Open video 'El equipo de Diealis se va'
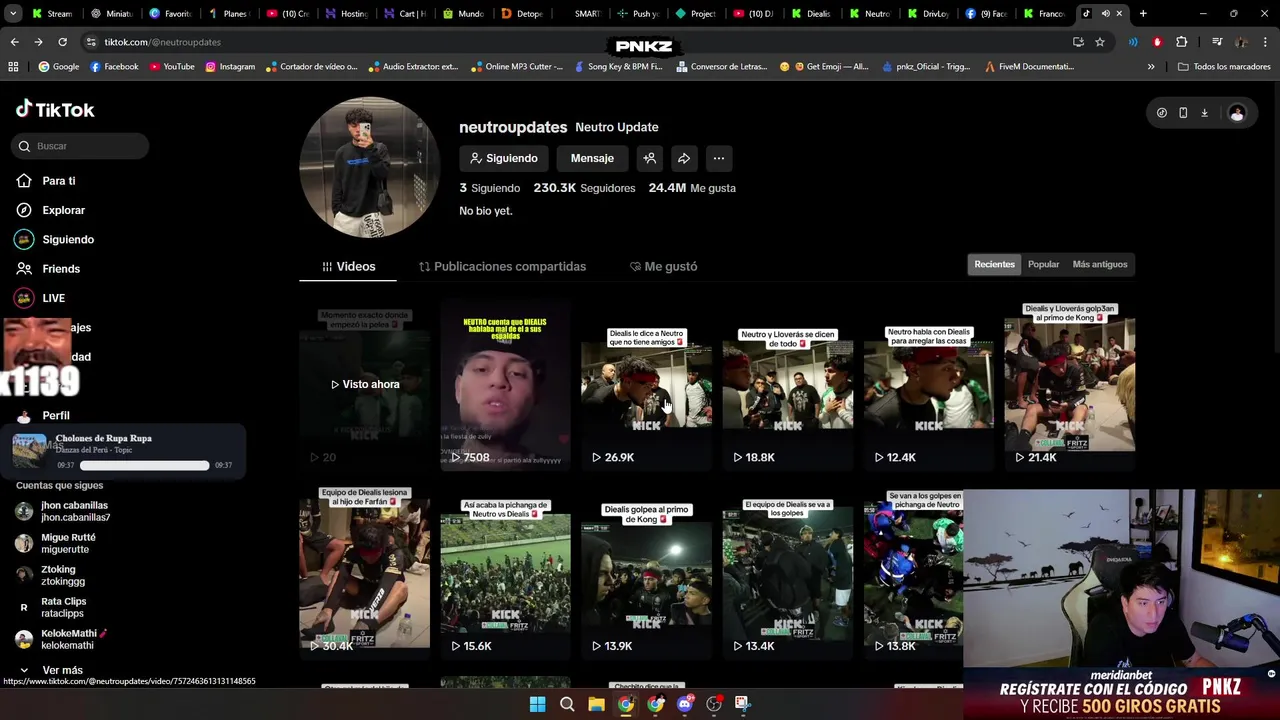This screenshot has height=720, width=1280. coord(787,572)
